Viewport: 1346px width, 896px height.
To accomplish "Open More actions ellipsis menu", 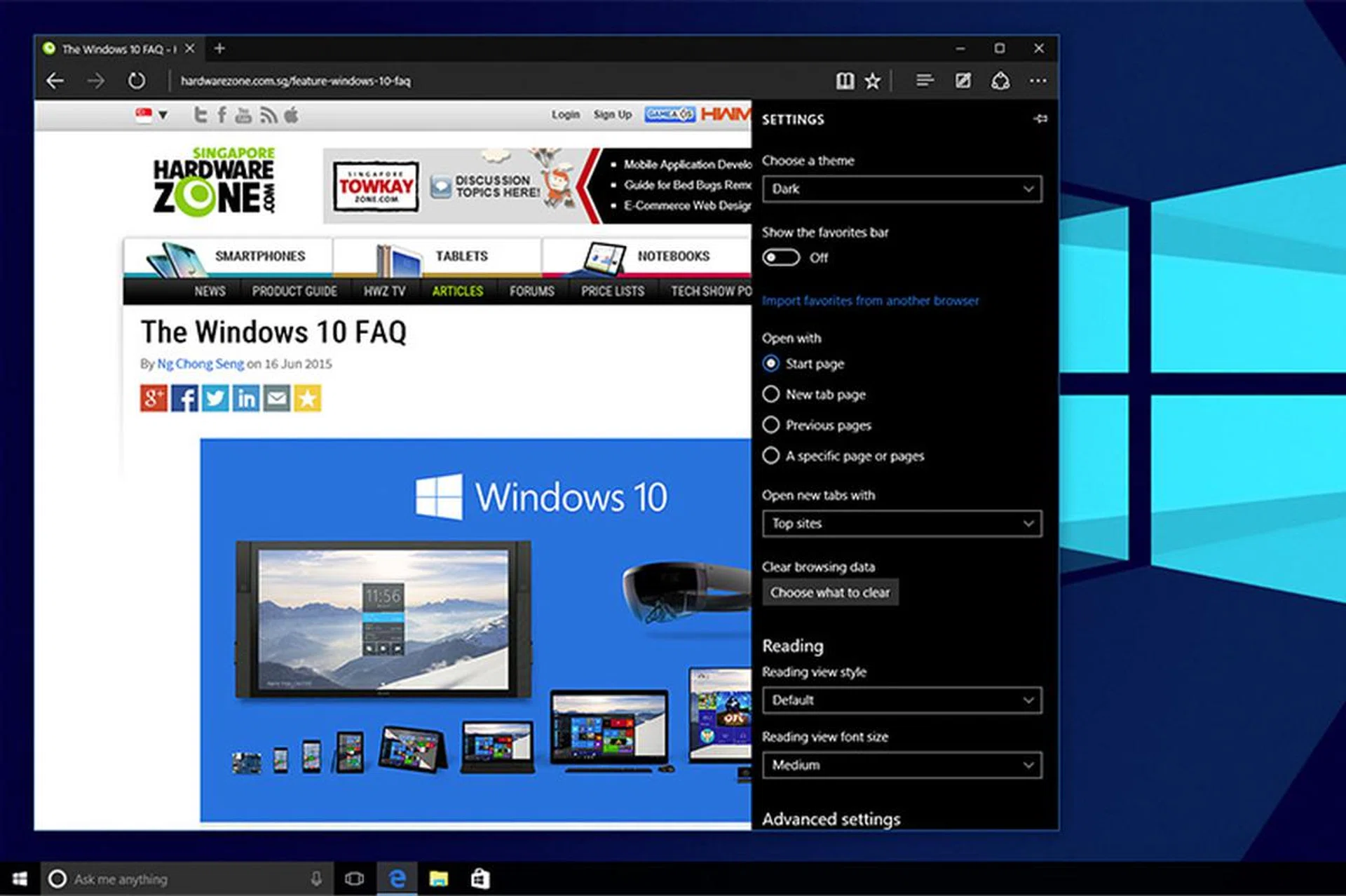I will [1038, 81].
